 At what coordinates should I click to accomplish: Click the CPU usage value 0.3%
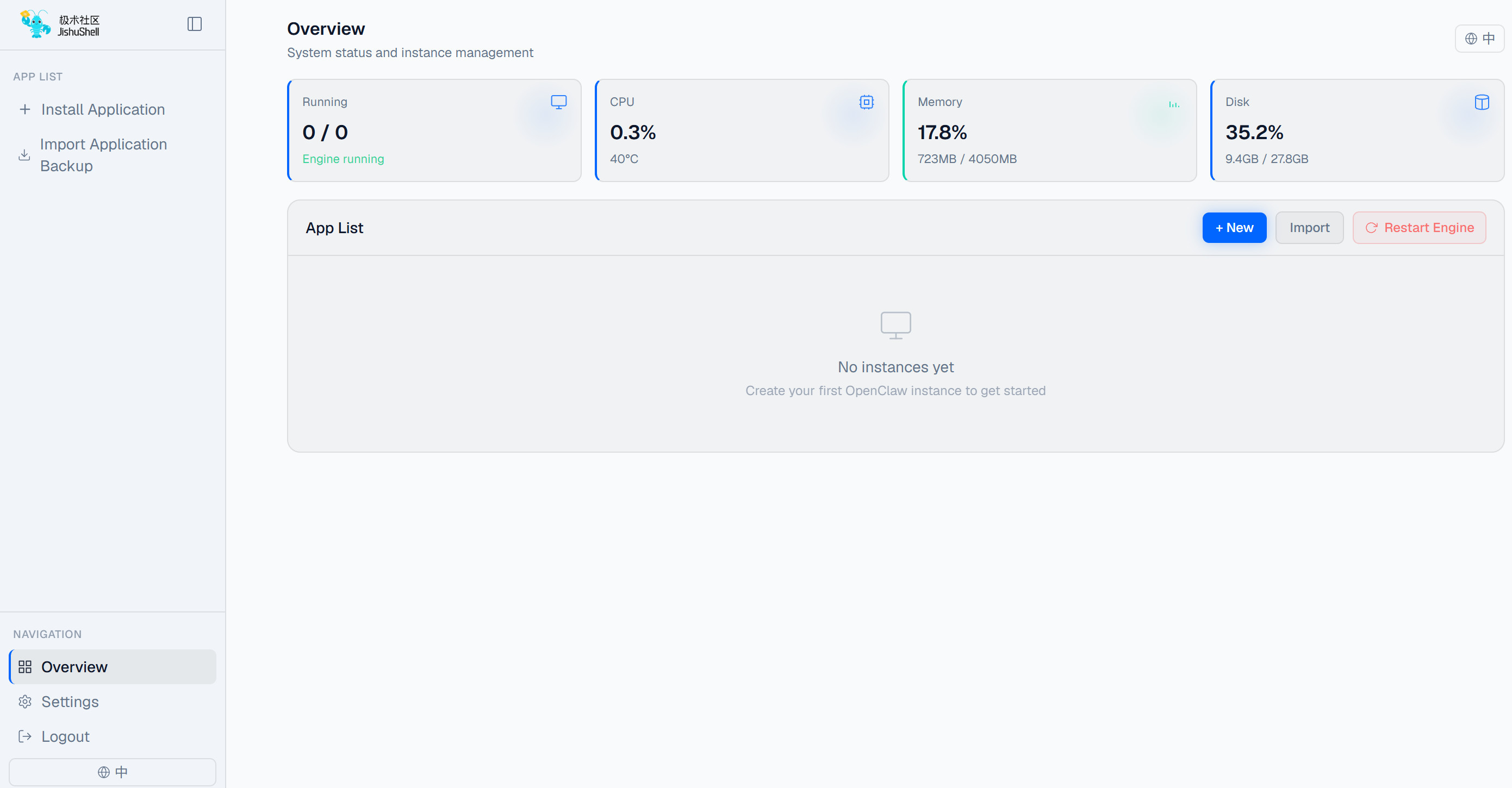click(632, 132)
